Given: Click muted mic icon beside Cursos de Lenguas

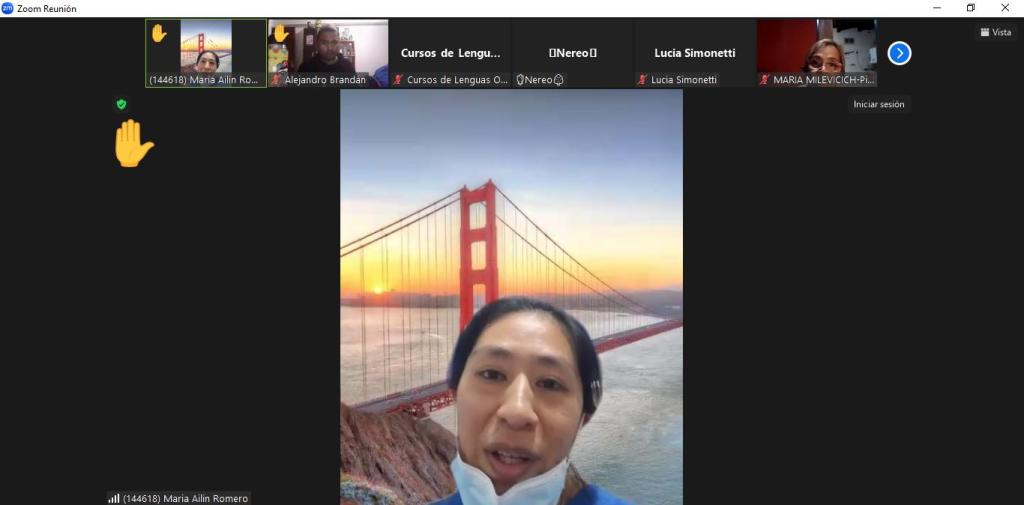Looking at the screenshot, I should click(x=398, y=80).
